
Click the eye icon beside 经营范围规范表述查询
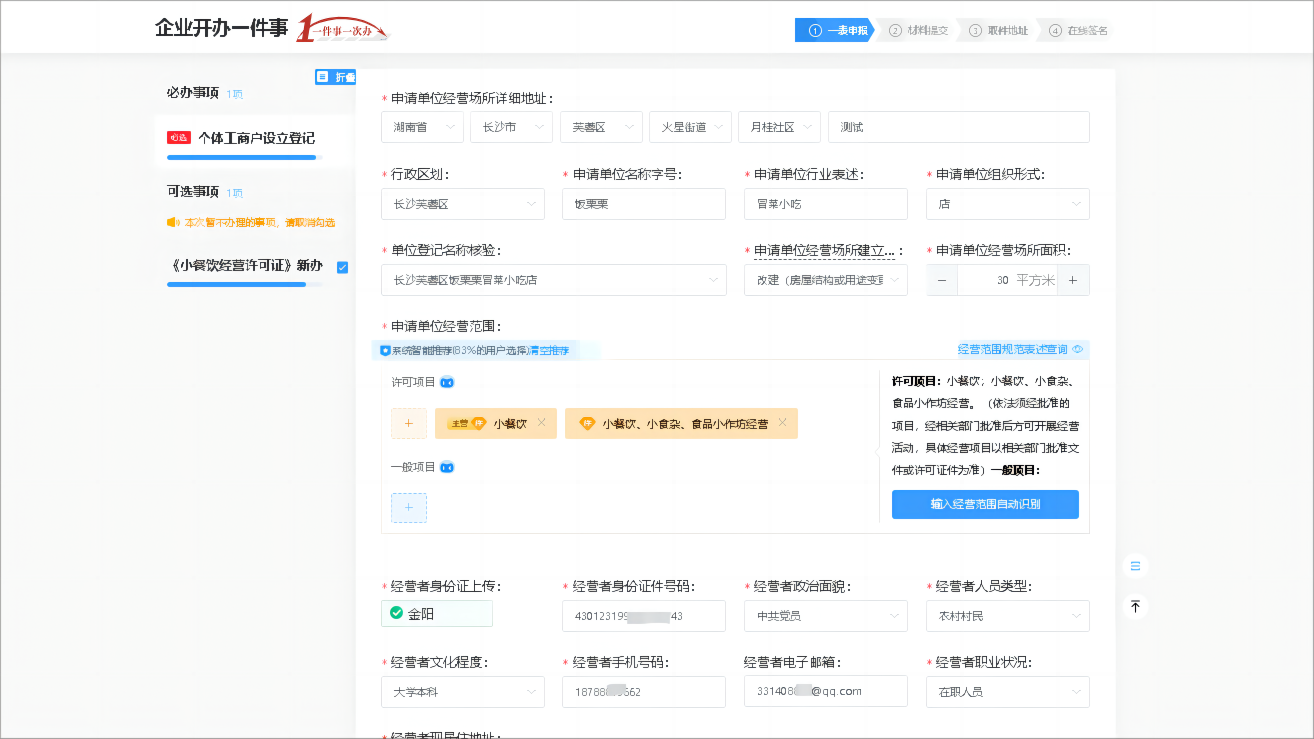[1077, 350]
